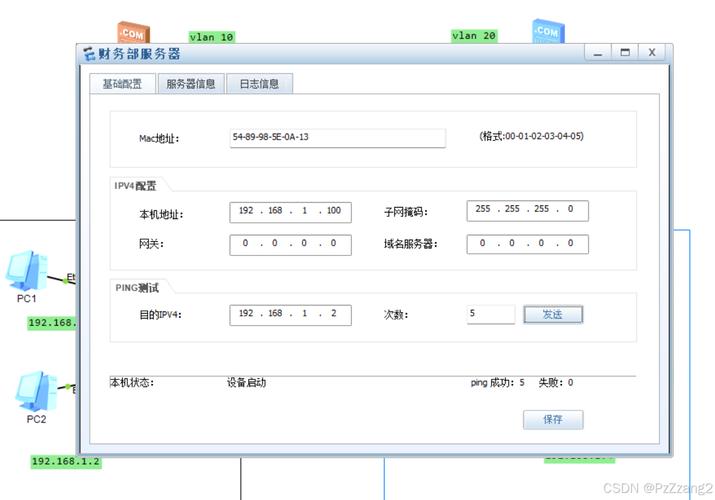Click the PC2 computer icon
The image size is (715, 500).
point(35,390)
